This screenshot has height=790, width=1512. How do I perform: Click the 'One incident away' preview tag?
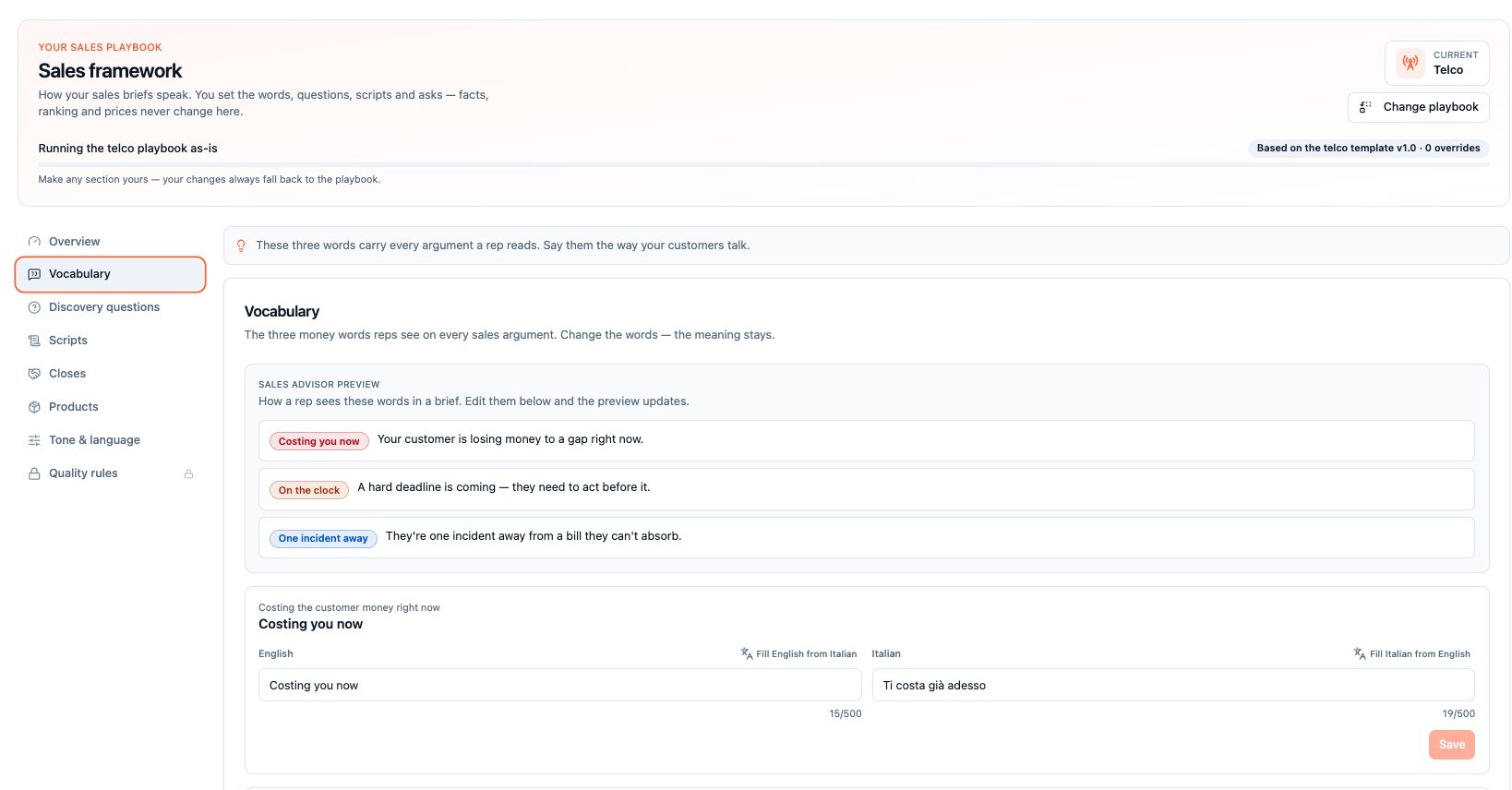(x=323, y=538)
